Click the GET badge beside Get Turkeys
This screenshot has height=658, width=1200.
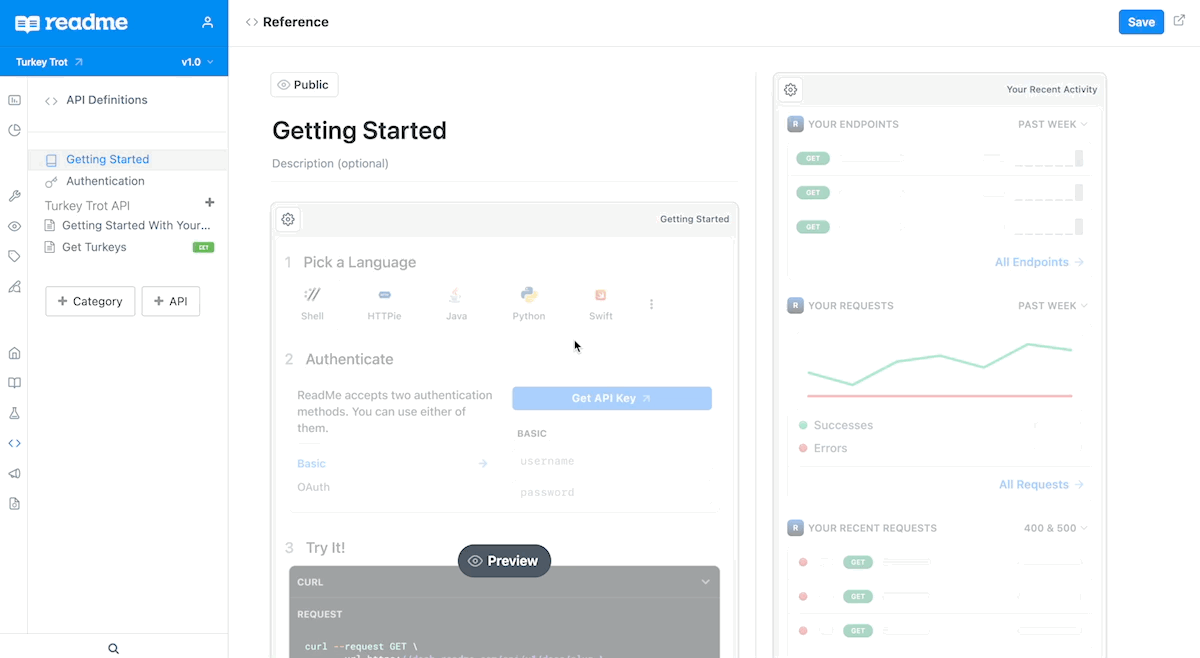(x=203, y=247)
